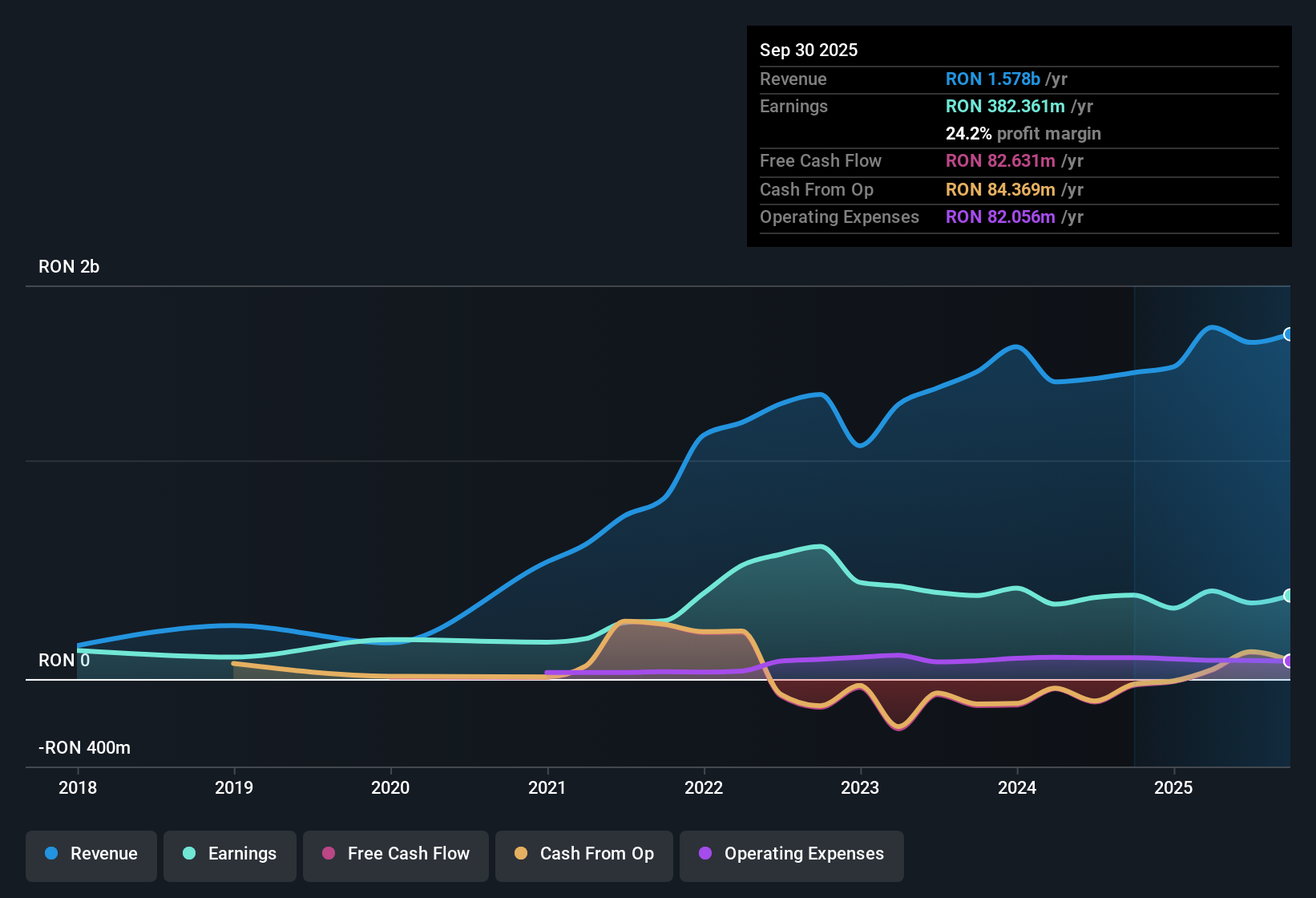
Task: Click the blue Revenue legend dot
Action: pos(51,854)
